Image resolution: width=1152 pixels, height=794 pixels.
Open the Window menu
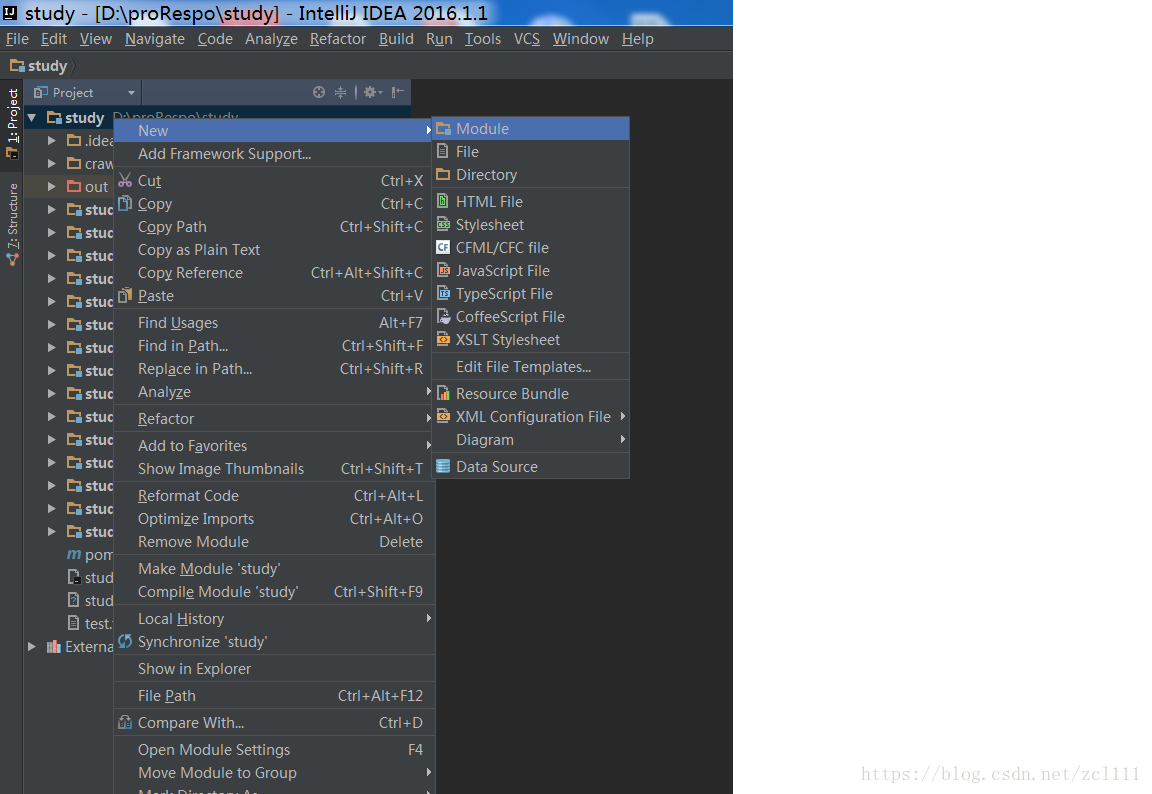pyautogui.click(x=580, y=39)
